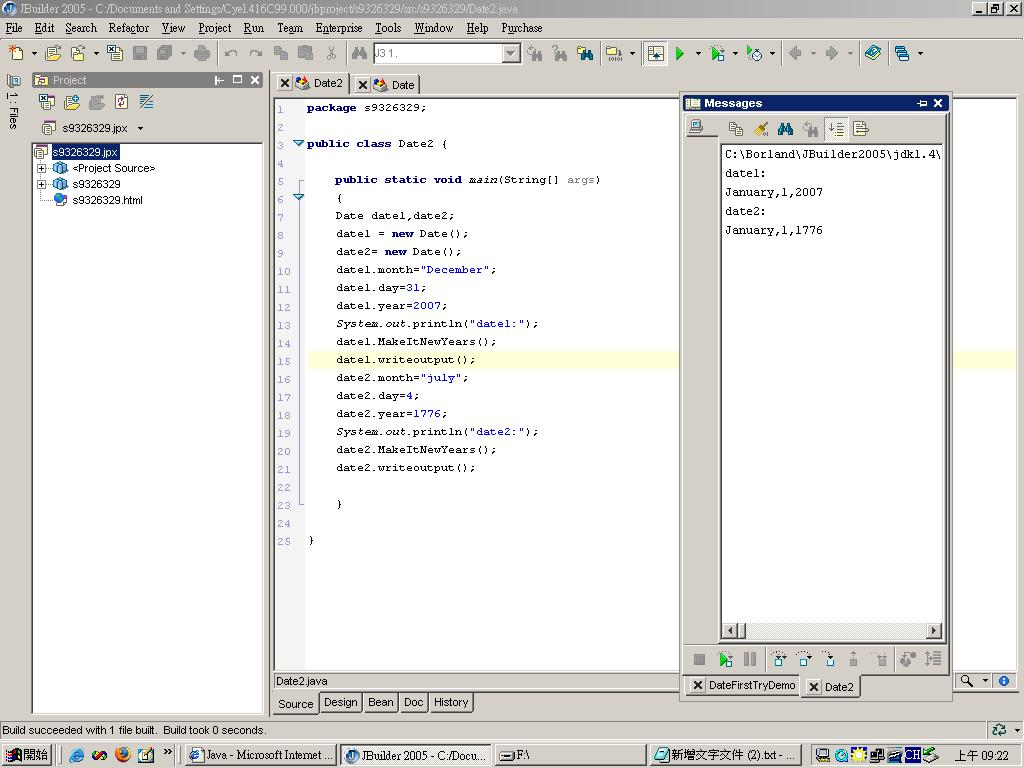Click the Redo arrow icon
This screenshot has width=1024, height=768.
[255, 54]
